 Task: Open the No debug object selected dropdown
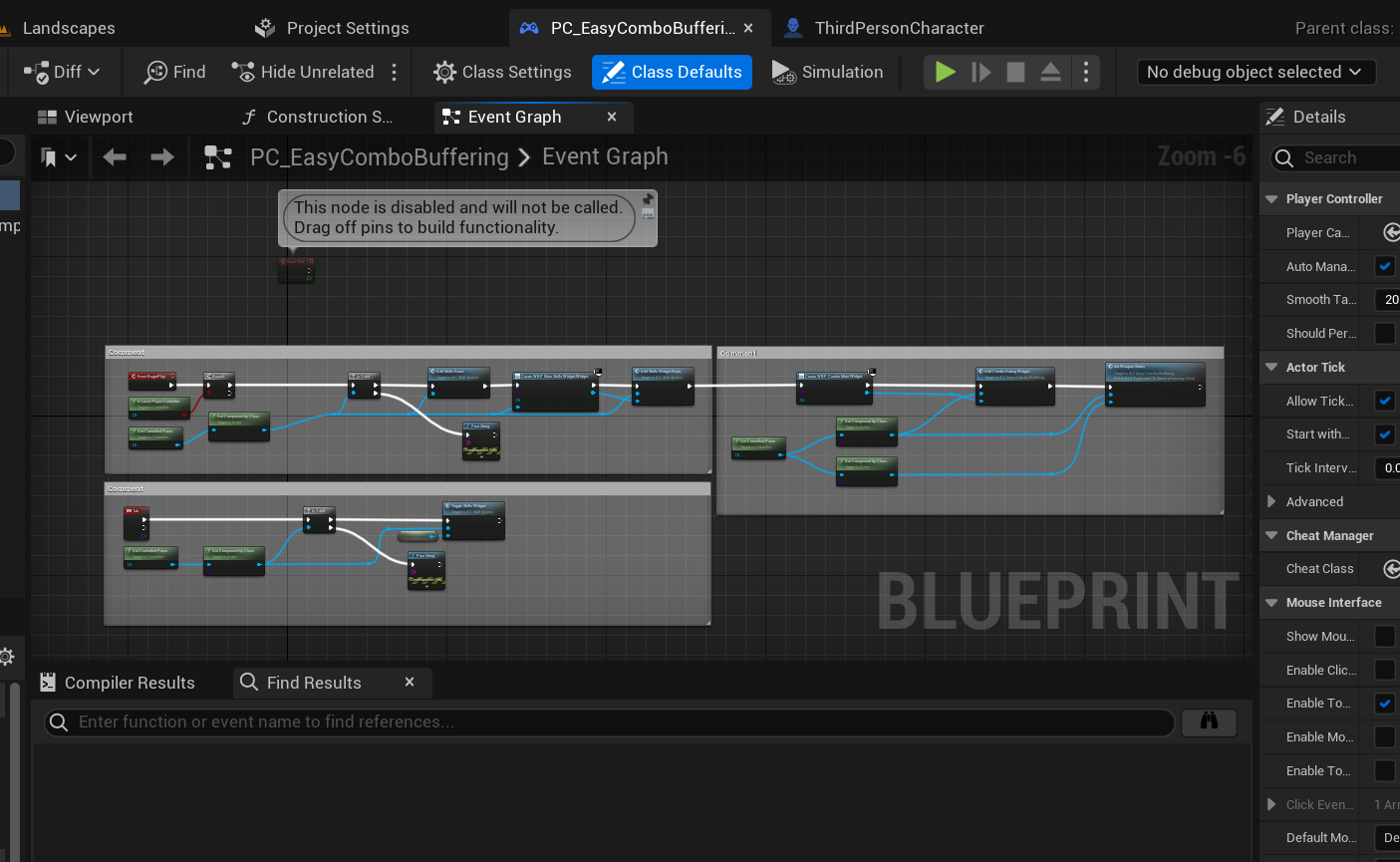[1256, 71]
